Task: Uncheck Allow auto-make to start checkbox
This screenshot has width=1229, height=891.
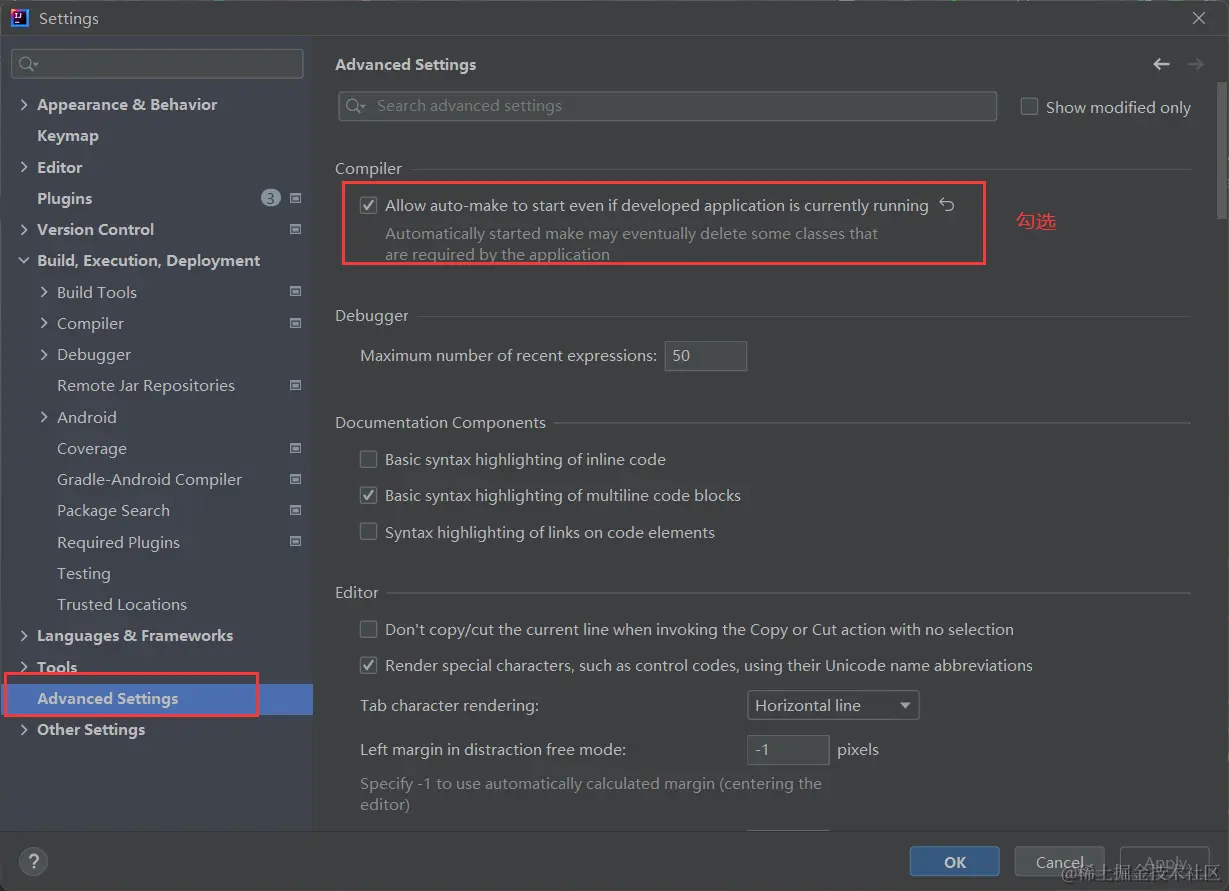Action: (369, 206)
